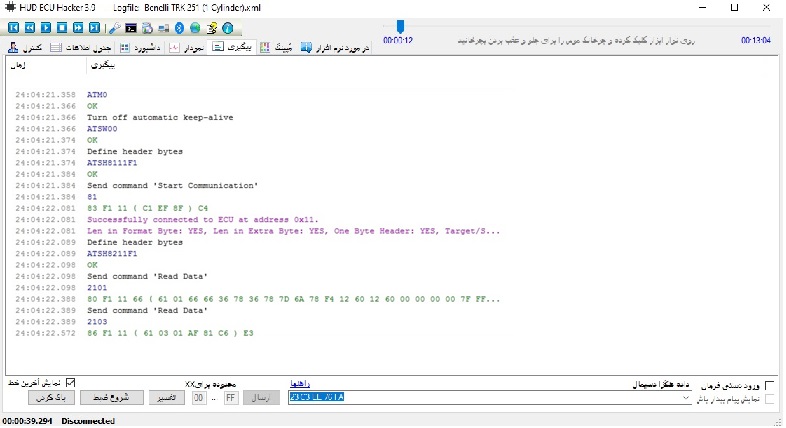786x428 pixels.
Task: Open the مپینگ mapping tab
Action: click(x=277, y=48)
